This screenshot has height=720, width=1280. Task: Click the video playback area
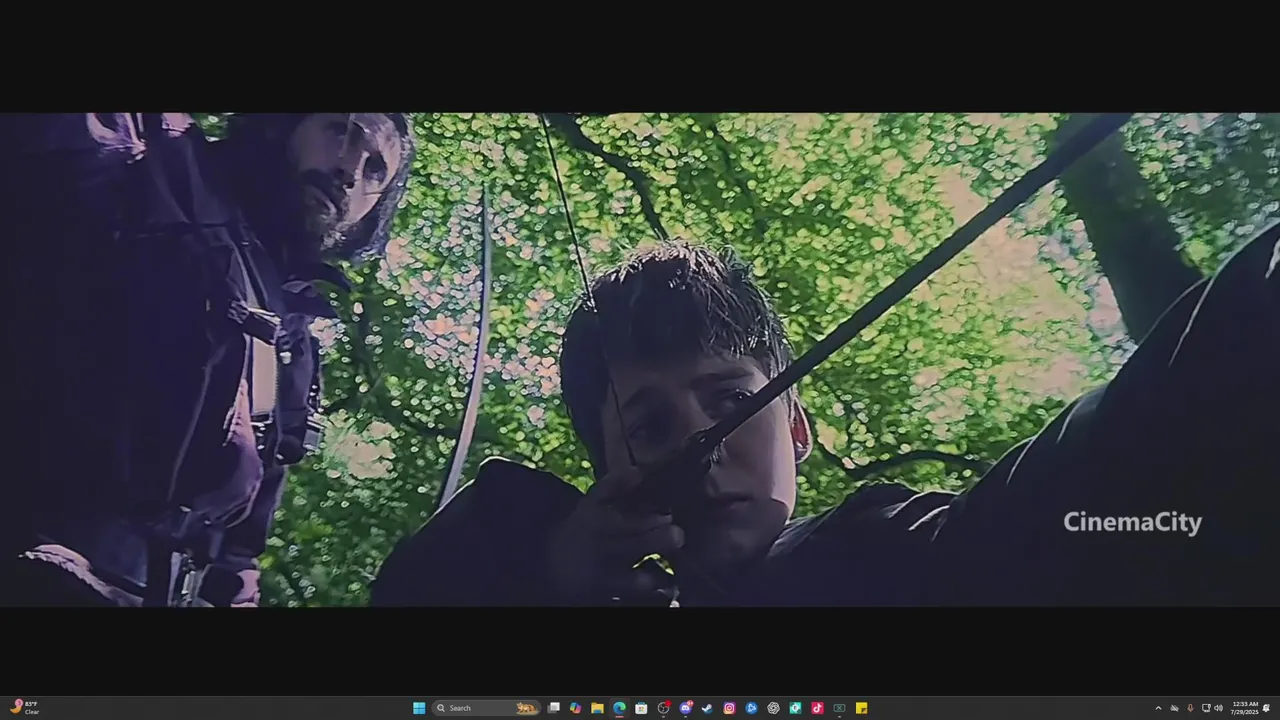(x=640, y=359)
